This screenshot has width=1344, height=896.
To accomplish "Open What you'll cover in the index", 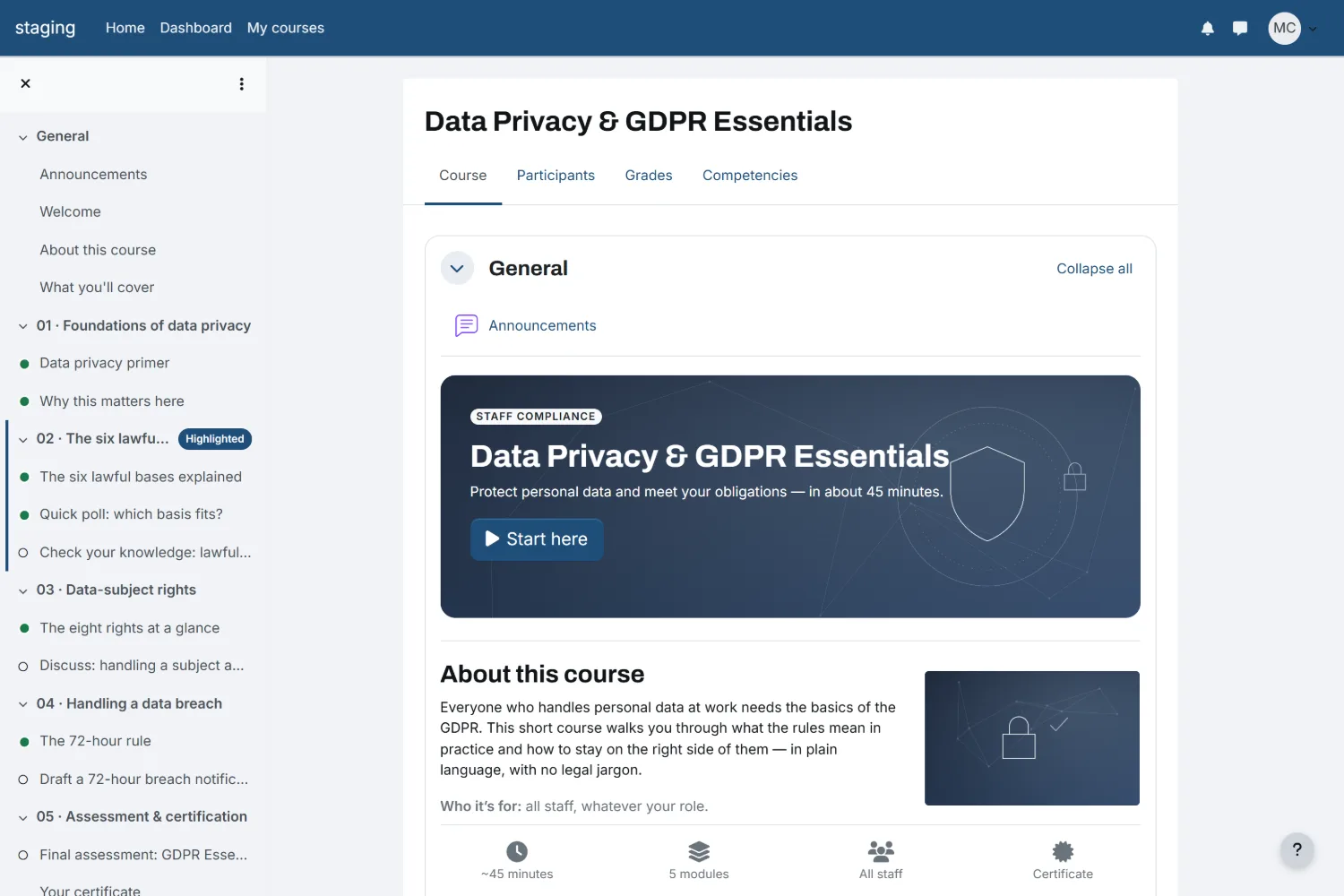I will click(97, 288).
